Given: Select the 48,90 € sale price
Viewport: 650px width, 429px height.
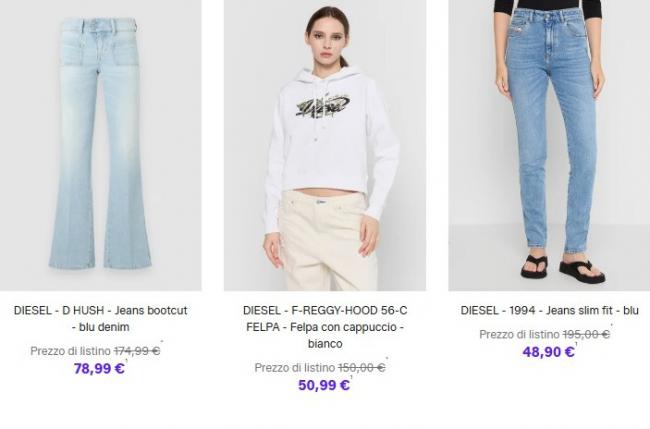Looking at the screenshot, I should pos(548,352).
